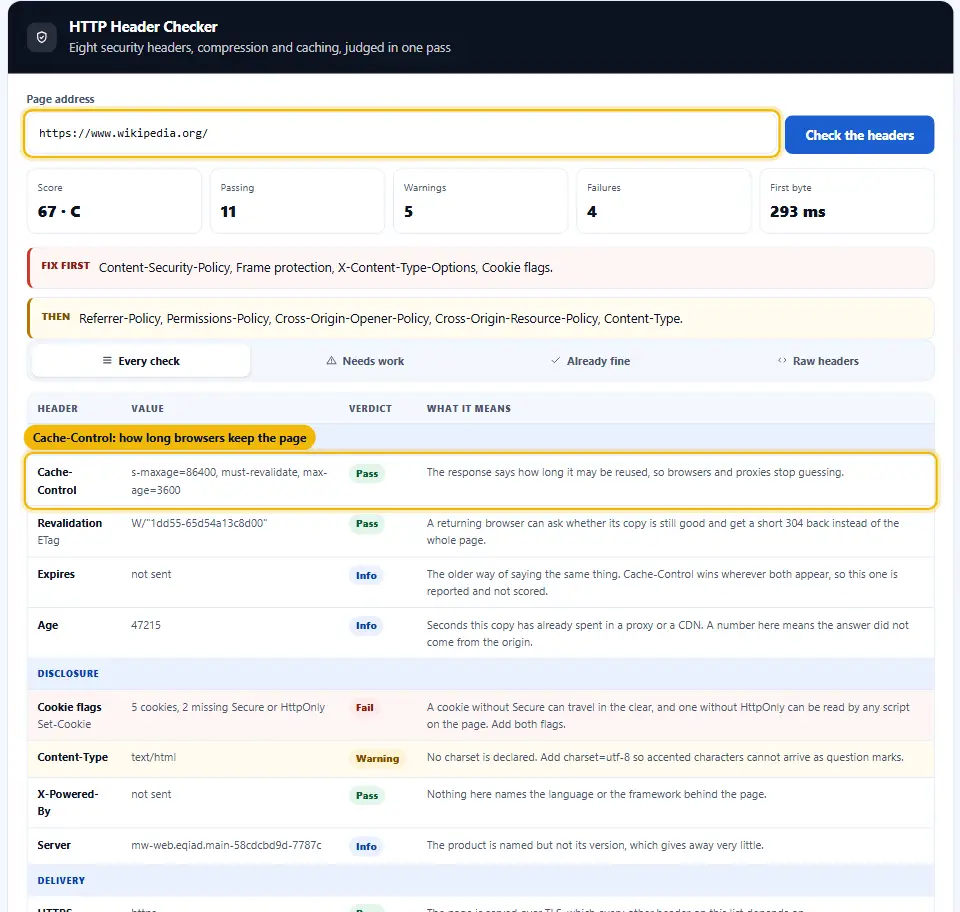The height and width of the screenshot is (912, 960).
Task: View the Raw headers tab
Action: (818, 361)
